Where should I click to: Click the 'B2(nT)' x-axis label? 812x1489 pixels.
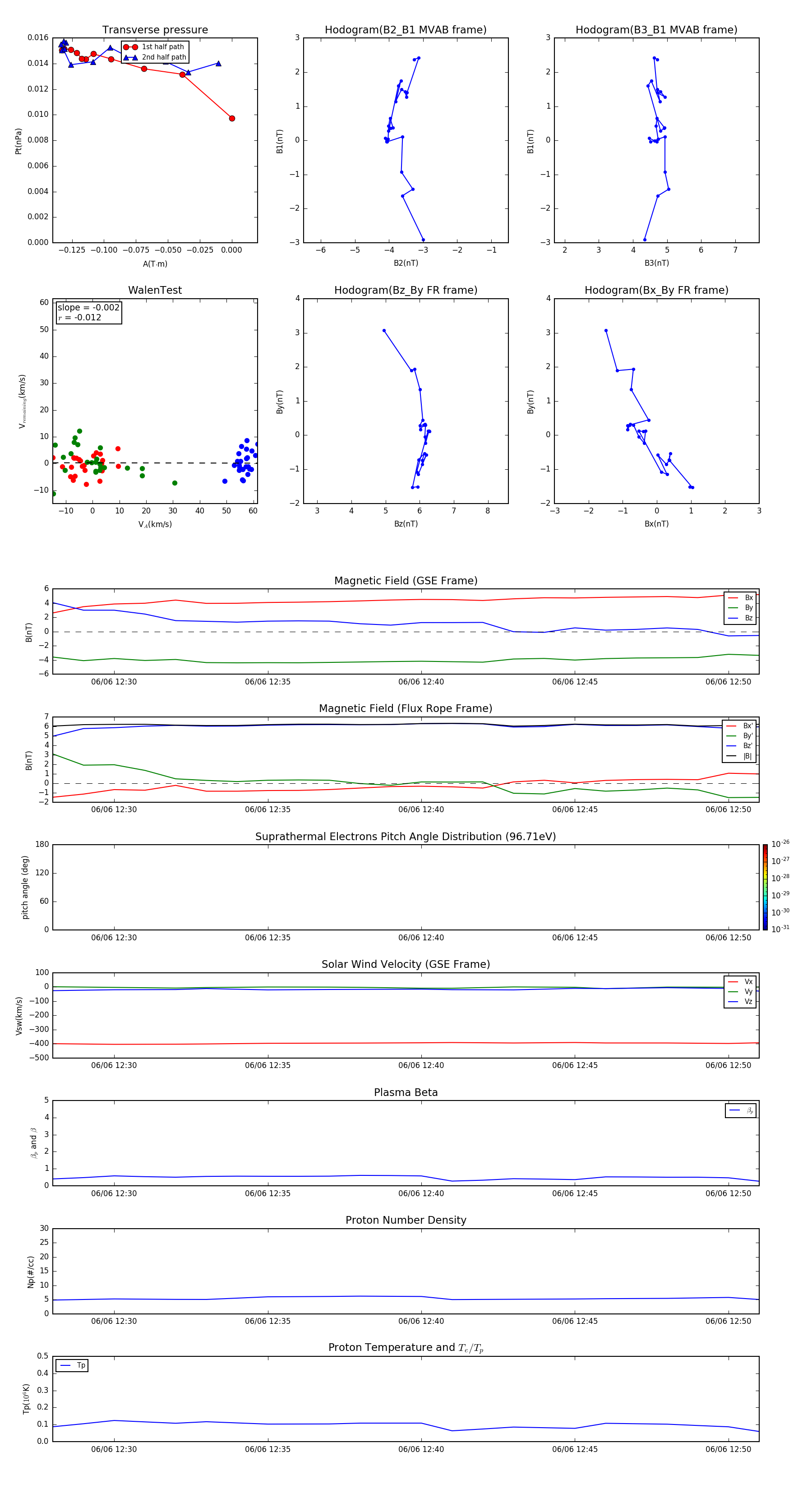(x=406, y=263)
